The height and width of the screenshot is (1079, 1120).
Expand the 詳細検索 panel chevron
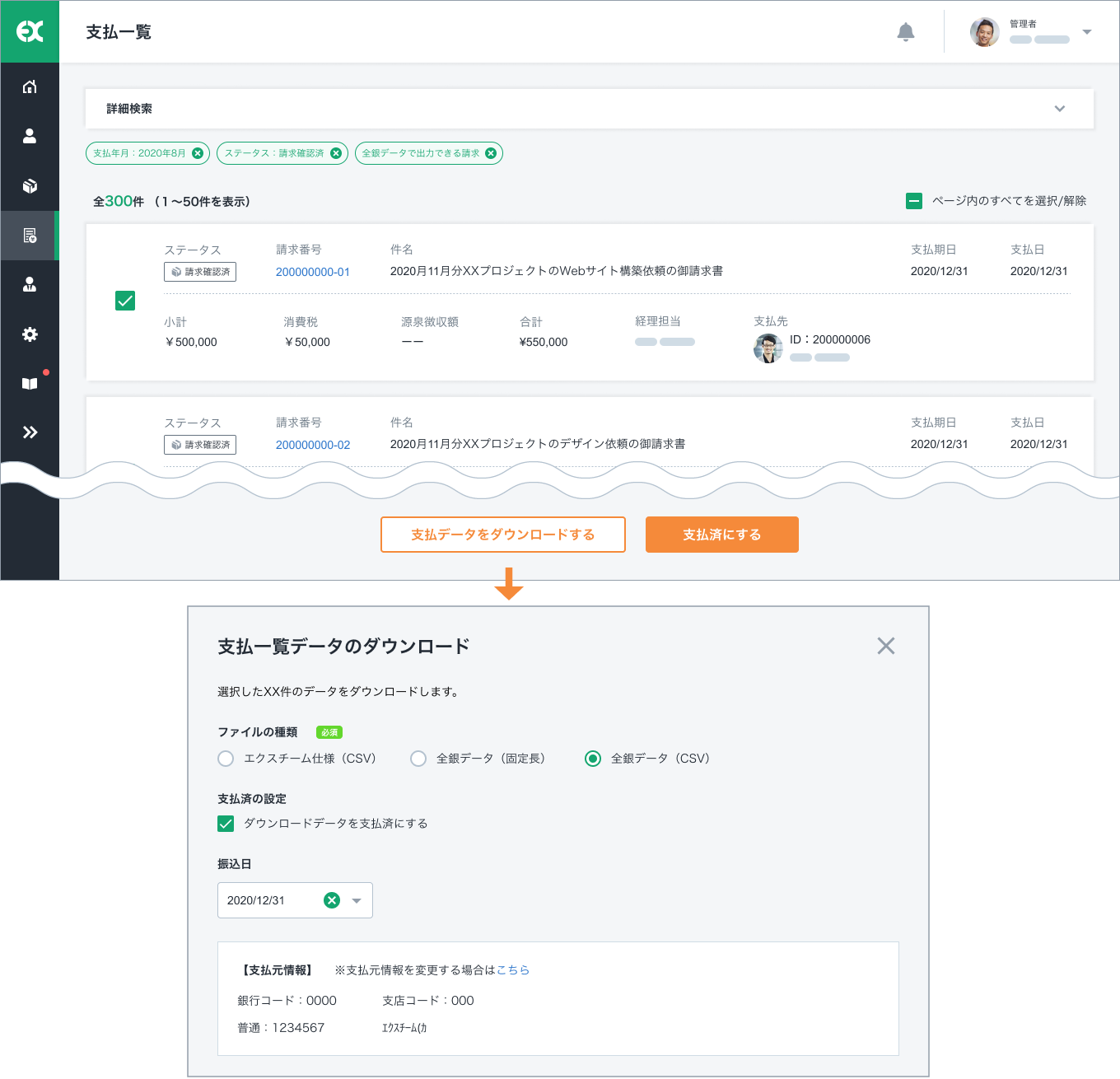pos(1060,109)
